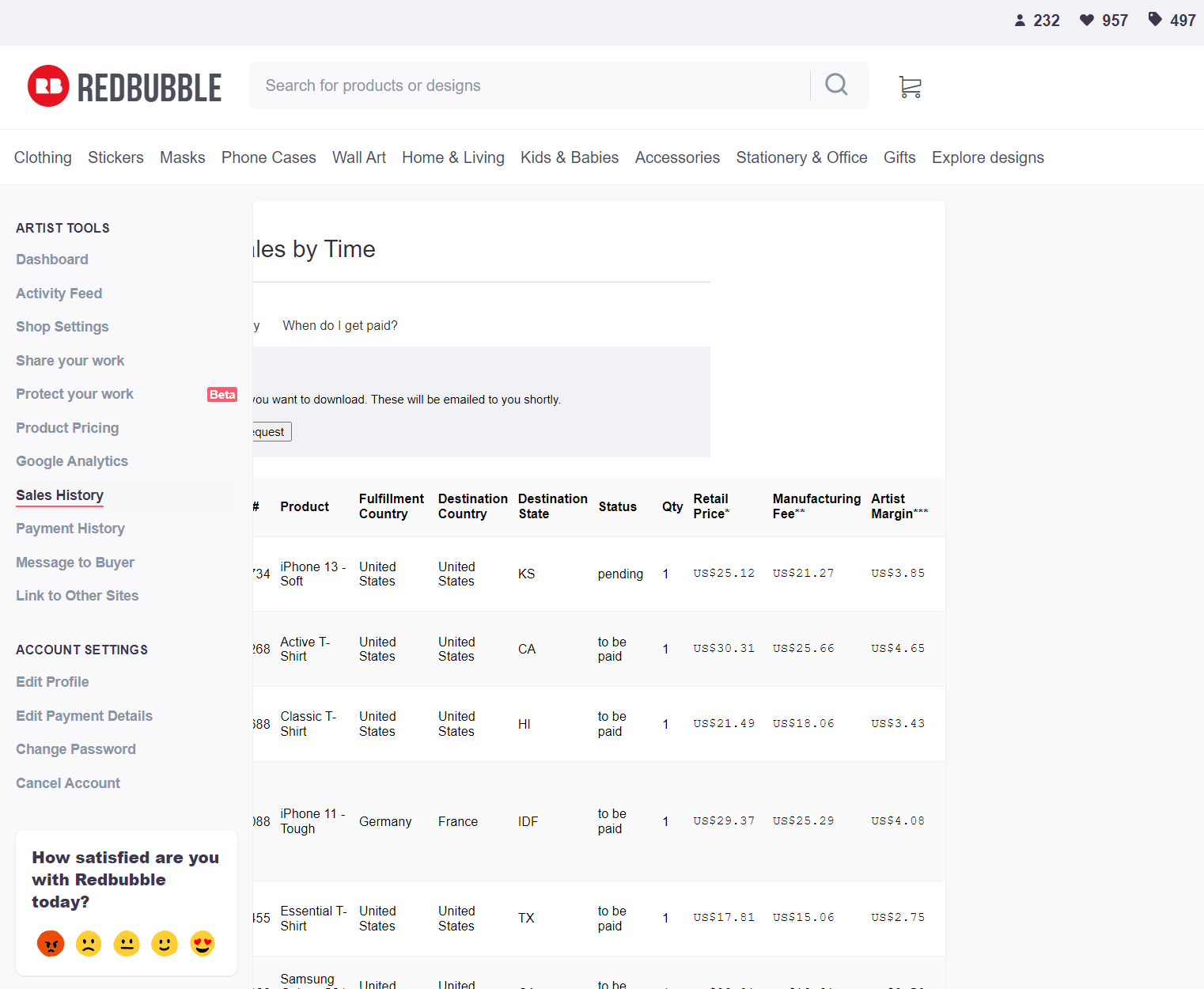The height and width of the screenshot is (989, 1204).
Task: Open the Stationery & Office category
Action: [801, 157]
